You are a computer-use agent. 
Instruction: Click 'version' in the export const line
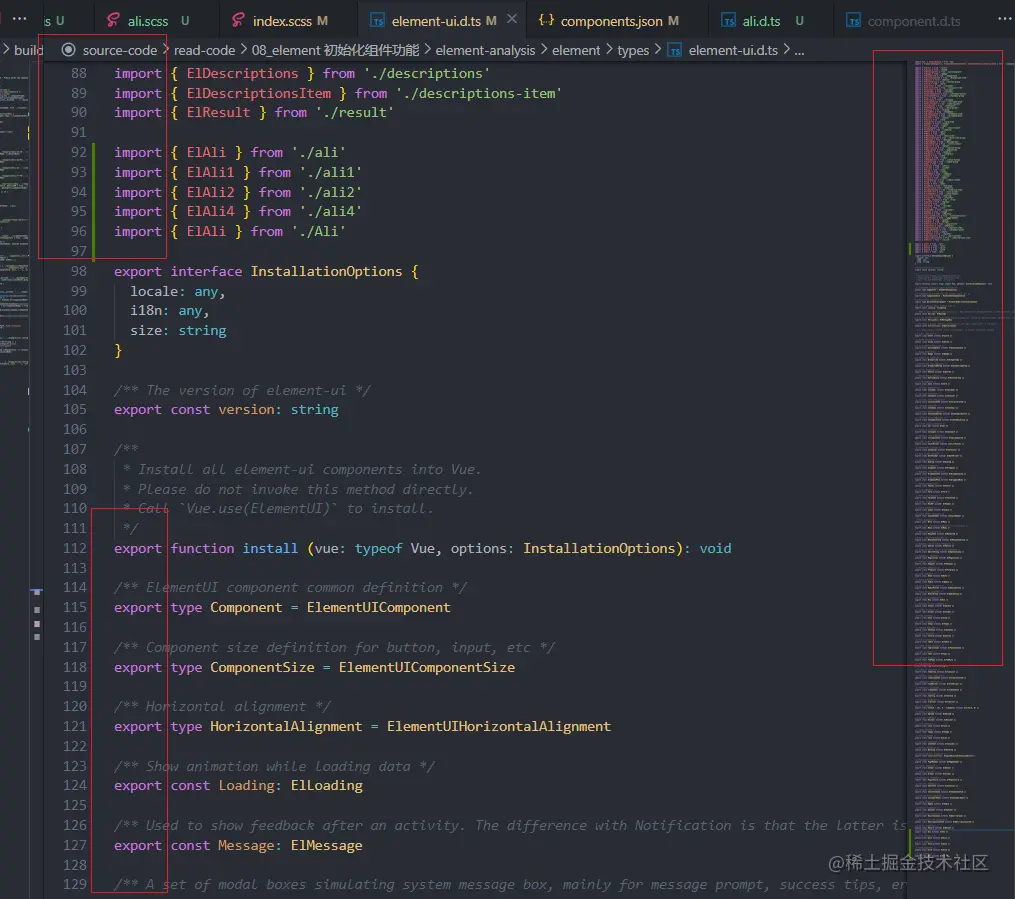(x=246, y=409)
